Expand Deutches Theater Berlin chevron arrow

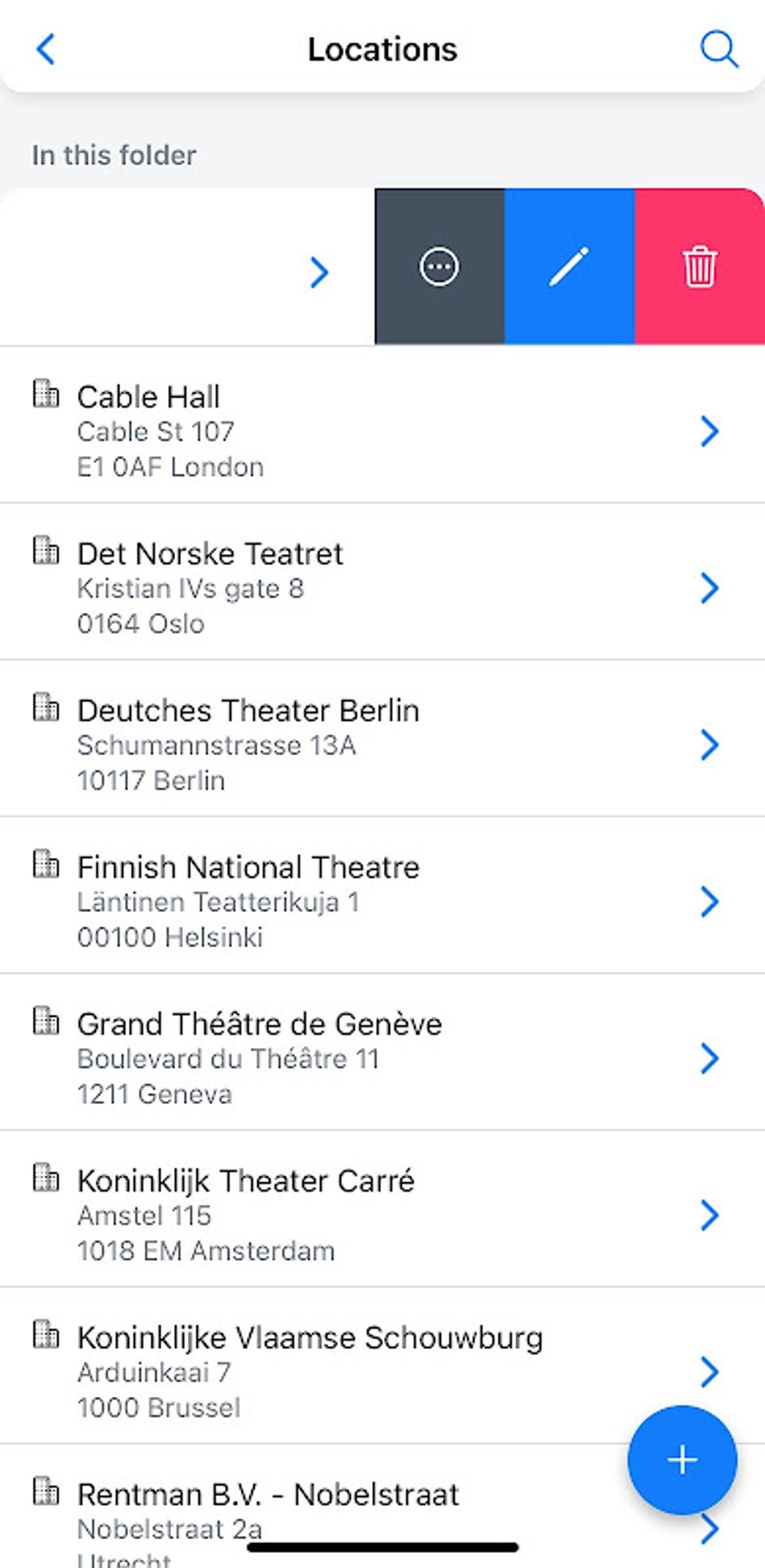click(x=709, y=745)
